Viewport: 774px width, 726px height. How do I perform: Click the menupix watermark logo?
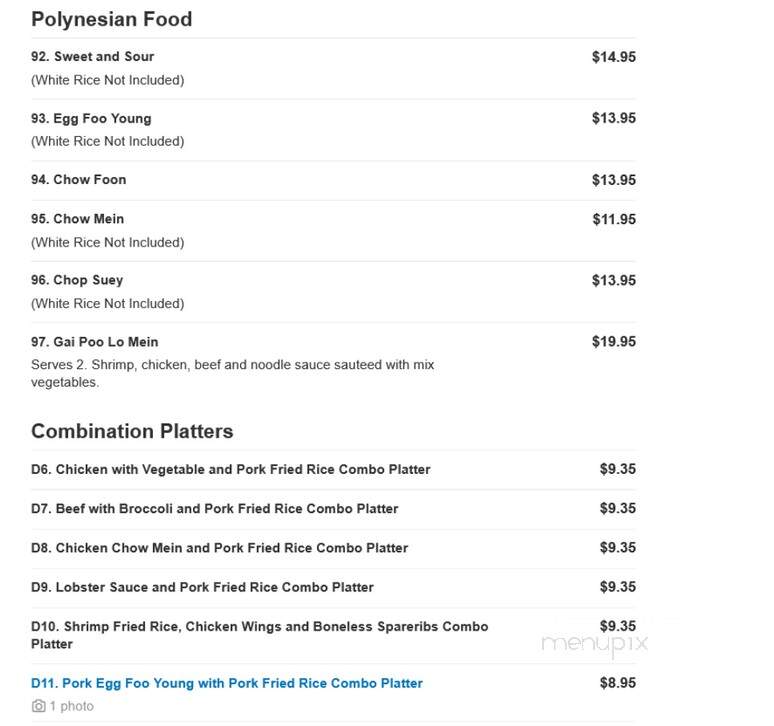[594, 644]
